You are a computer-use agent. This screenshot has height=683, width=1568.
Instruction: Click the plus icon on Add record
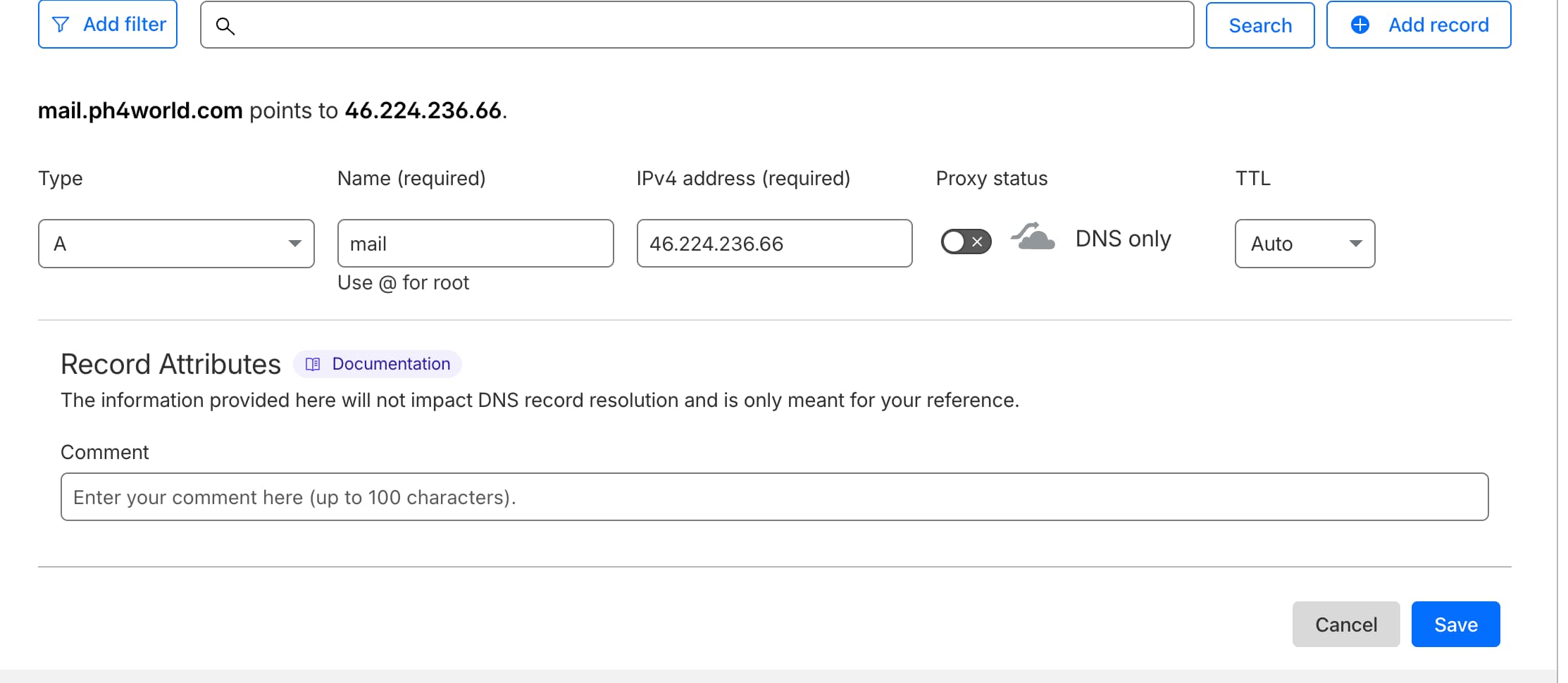click(1359, 24)
